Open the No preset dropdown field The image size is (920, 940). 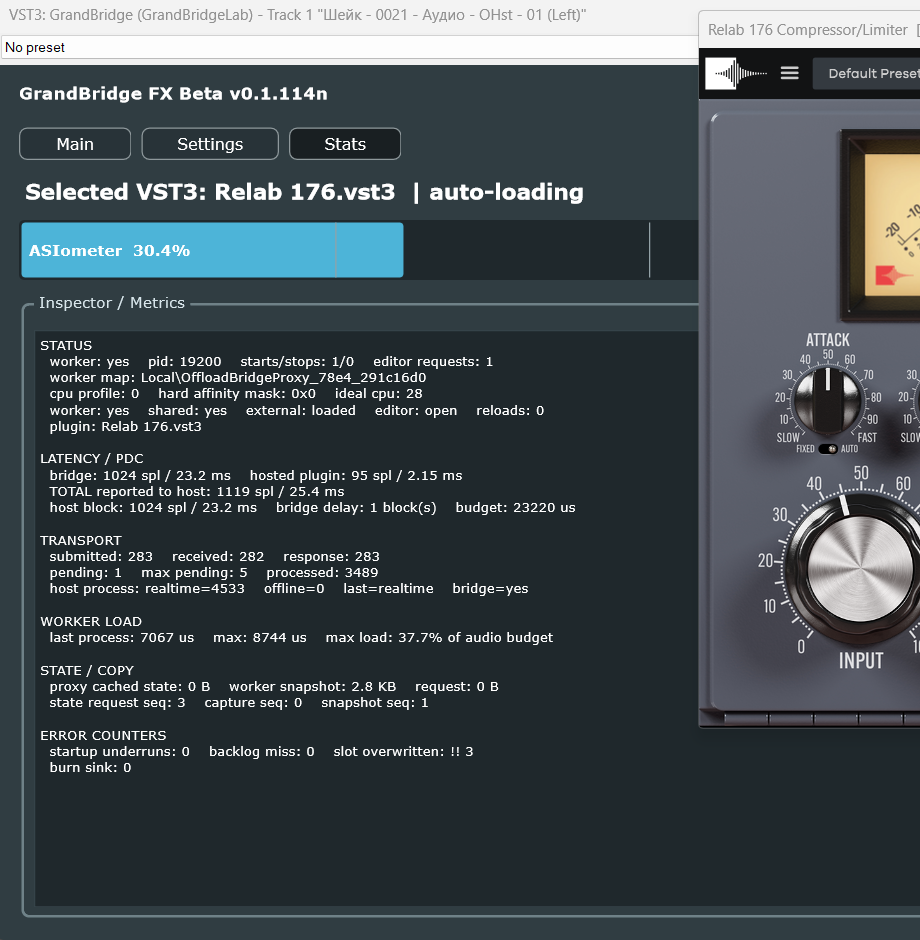coord(350,47)
